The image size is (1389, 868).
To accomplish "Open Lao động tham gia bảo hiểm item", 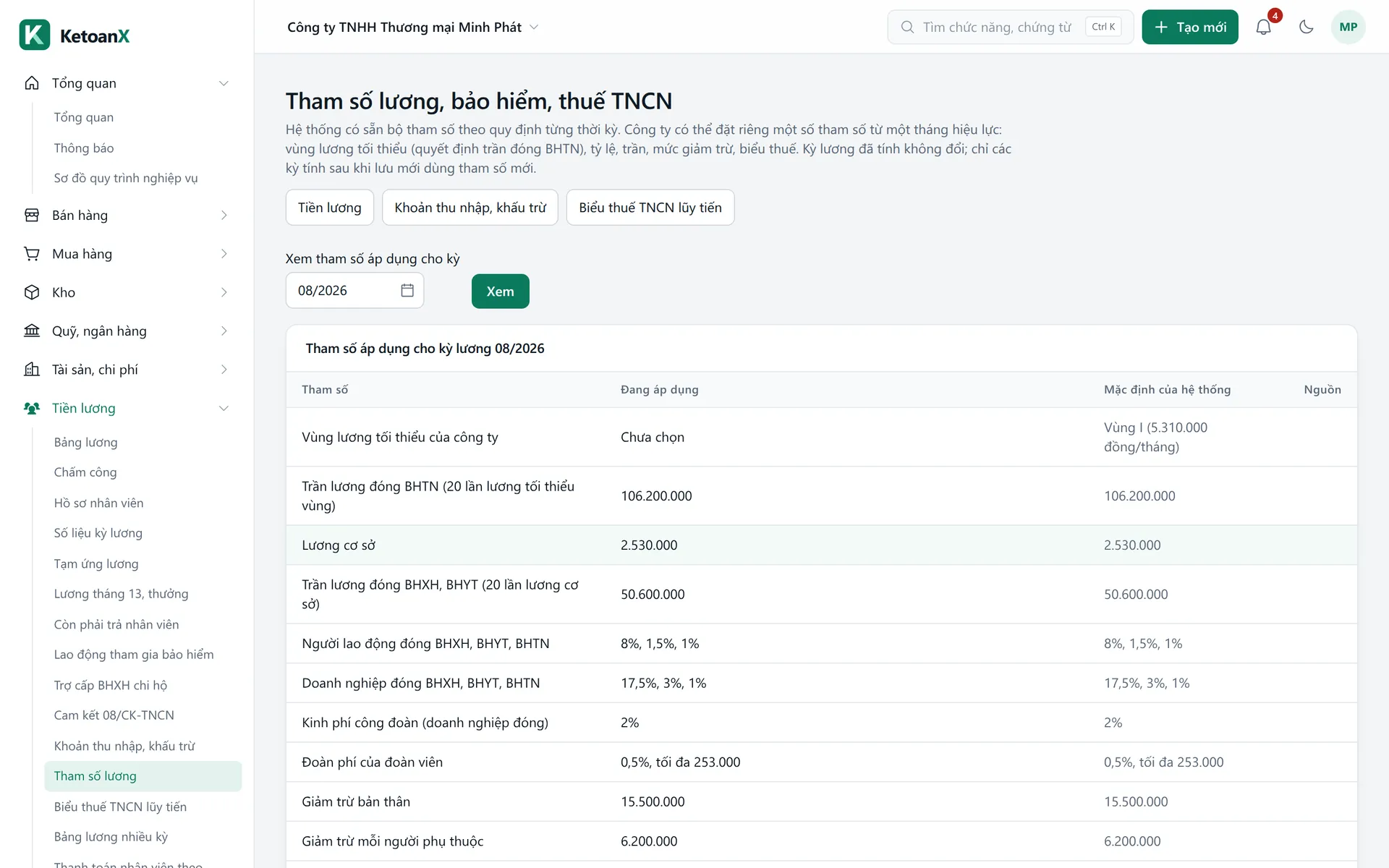I will pos(134,655).
